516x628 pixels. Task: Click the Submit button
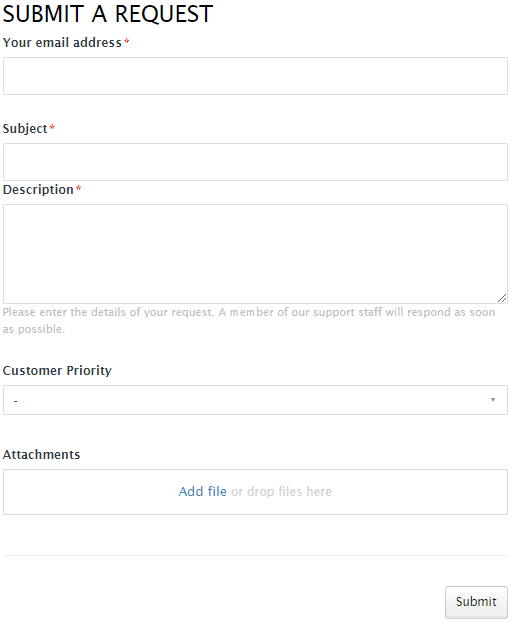pyautogui.click(x=476, y=602)
